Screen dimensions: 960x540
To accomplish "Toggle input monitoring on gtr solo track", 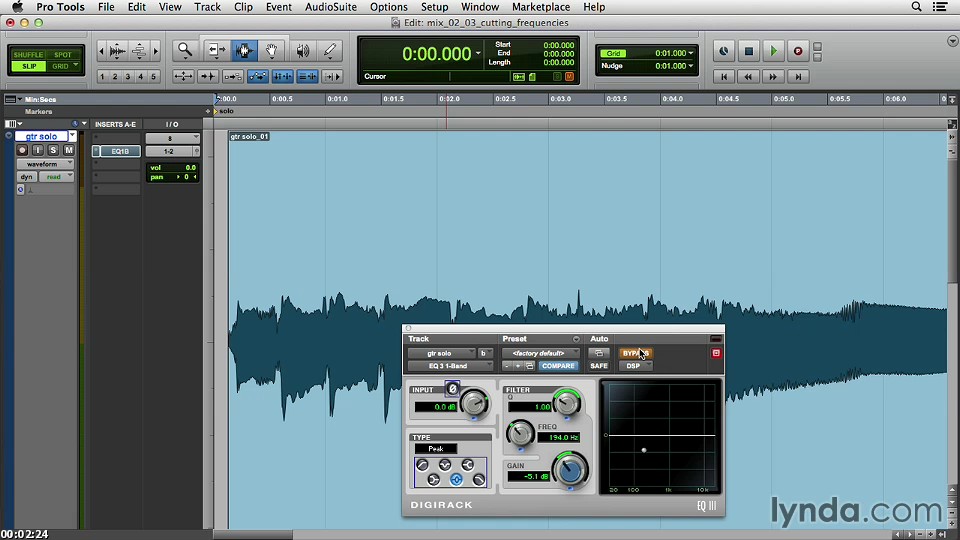I will 38,150.
